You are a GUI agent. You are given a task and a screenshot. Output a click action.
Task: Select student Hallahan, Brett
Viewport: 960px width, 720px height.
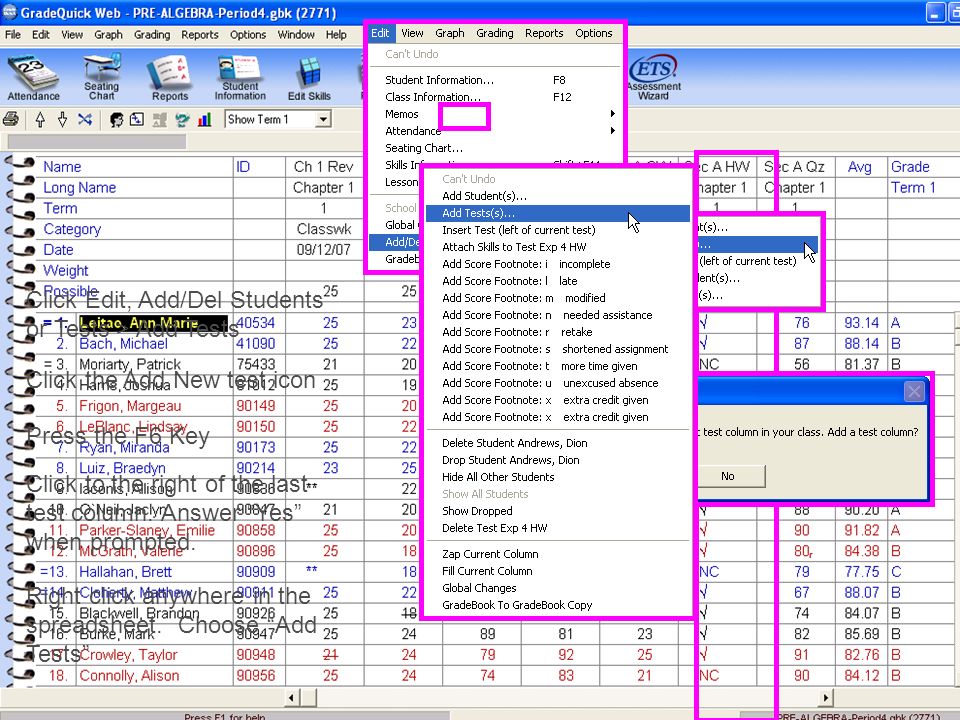(x=126, y=572)
